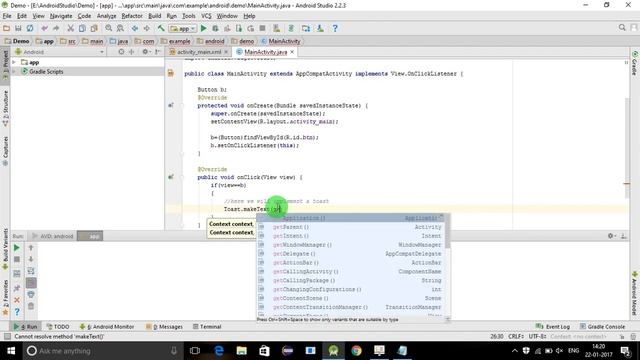Open the Refactor menu
Screen dimensions: 640x360
[x=132, y=16]
